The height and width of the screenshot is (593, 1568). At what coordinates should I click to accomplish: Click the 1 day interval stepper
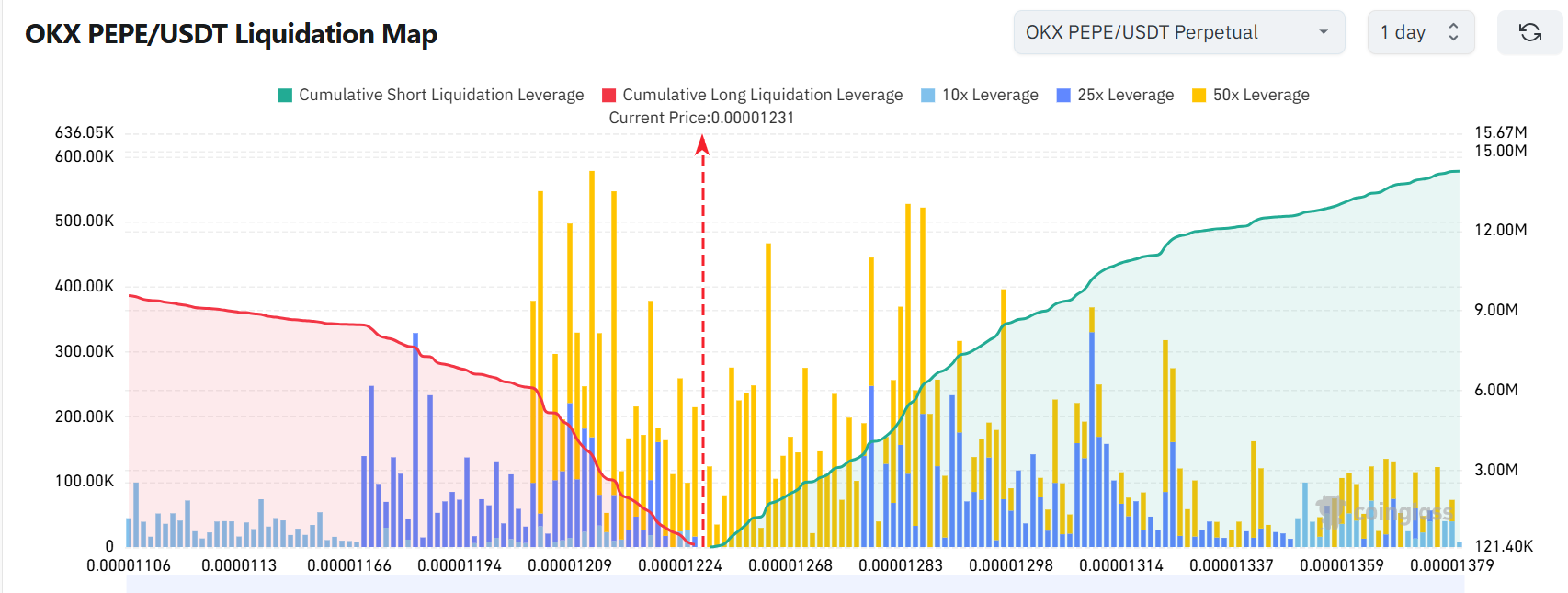coord(1421,32)
